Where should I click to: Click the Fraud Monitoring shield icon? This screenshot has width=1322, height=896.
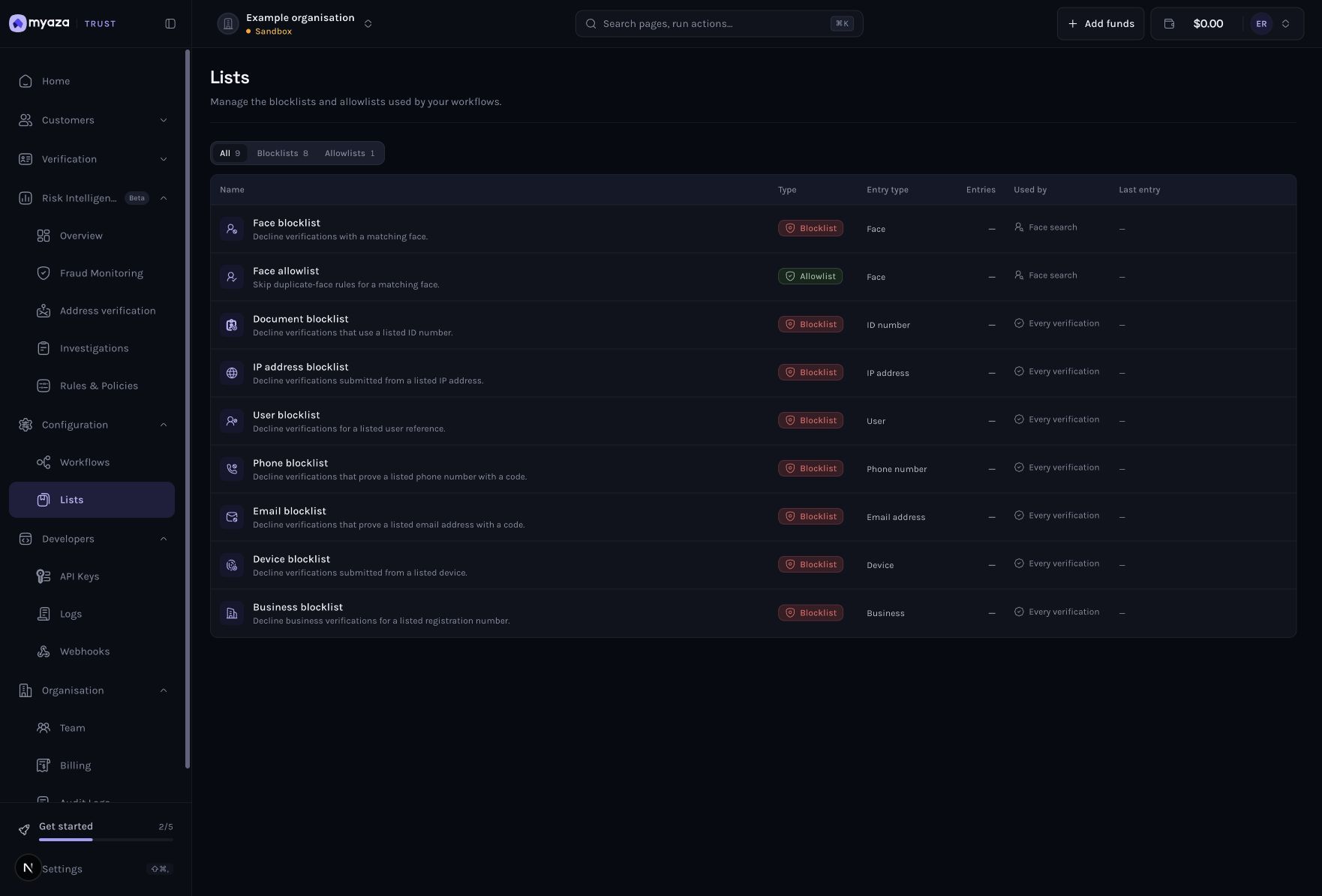click(44, 273)
